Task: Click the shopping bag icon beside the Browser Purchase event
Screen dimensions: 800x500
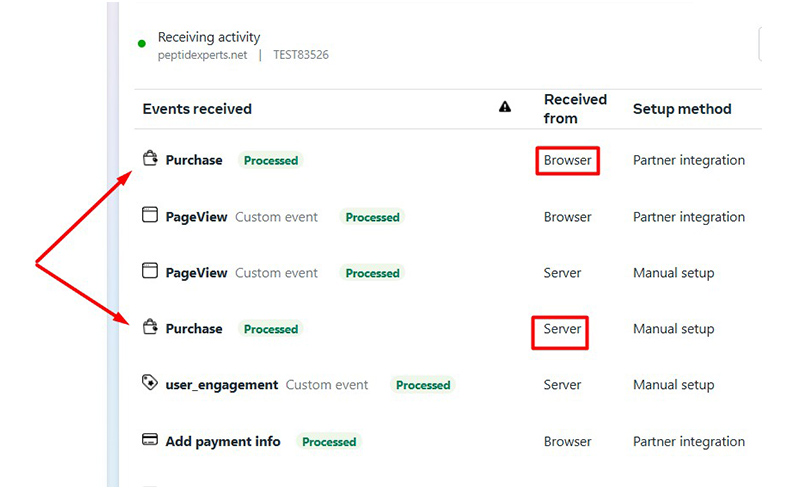Action: pyautogui.click(x=150, y=159)
